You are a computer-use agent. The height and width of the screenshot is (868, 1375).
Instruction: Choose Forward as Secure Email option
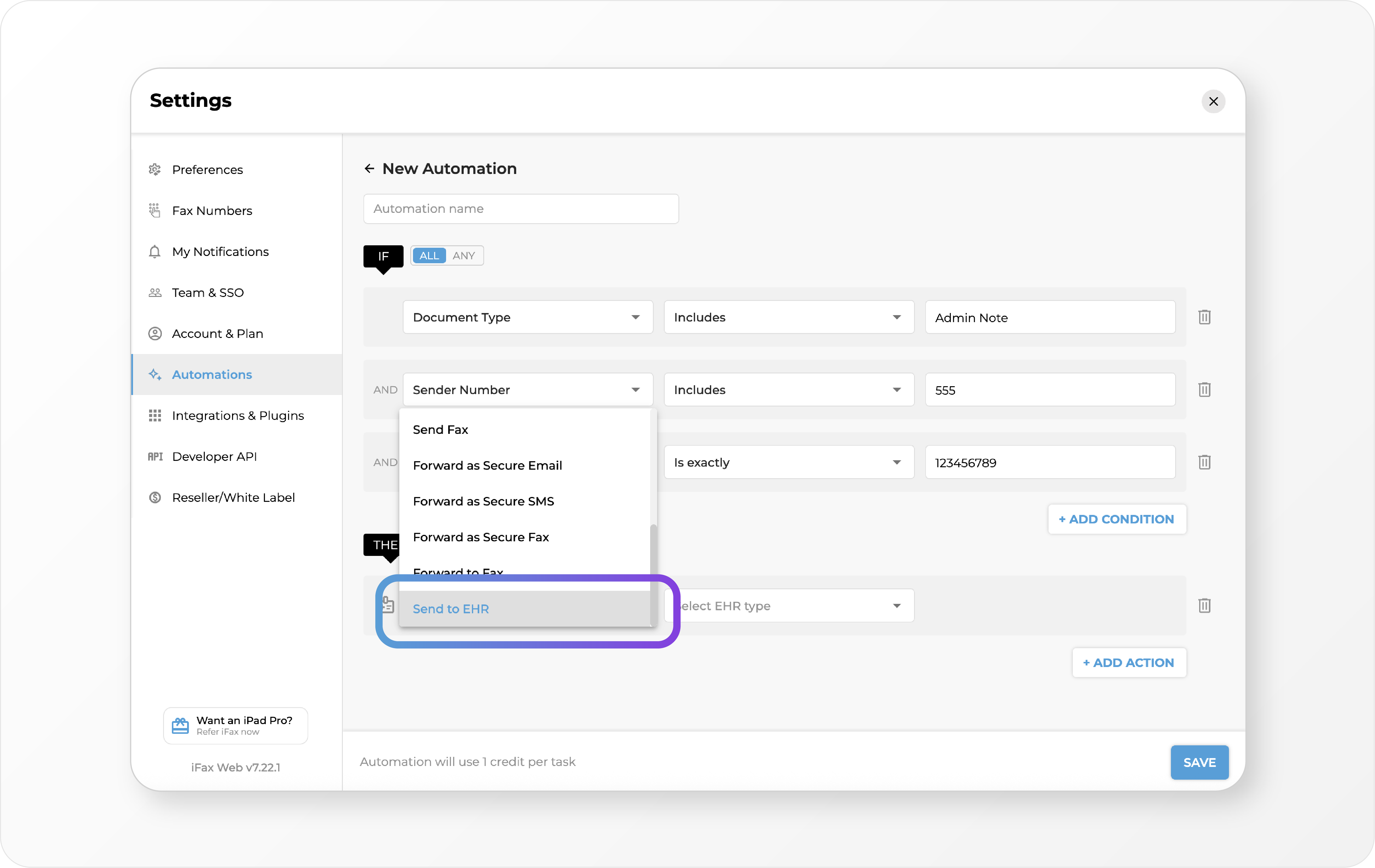[487, 465]
